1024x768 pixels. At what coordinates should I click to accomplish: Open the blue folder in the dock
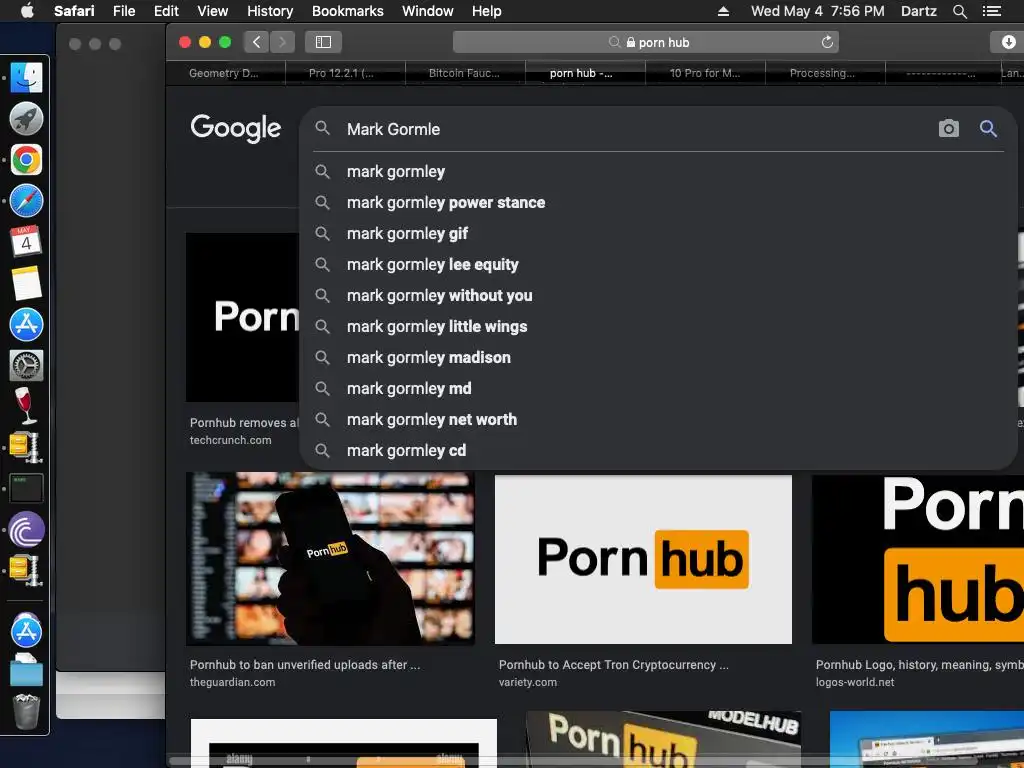26,671
